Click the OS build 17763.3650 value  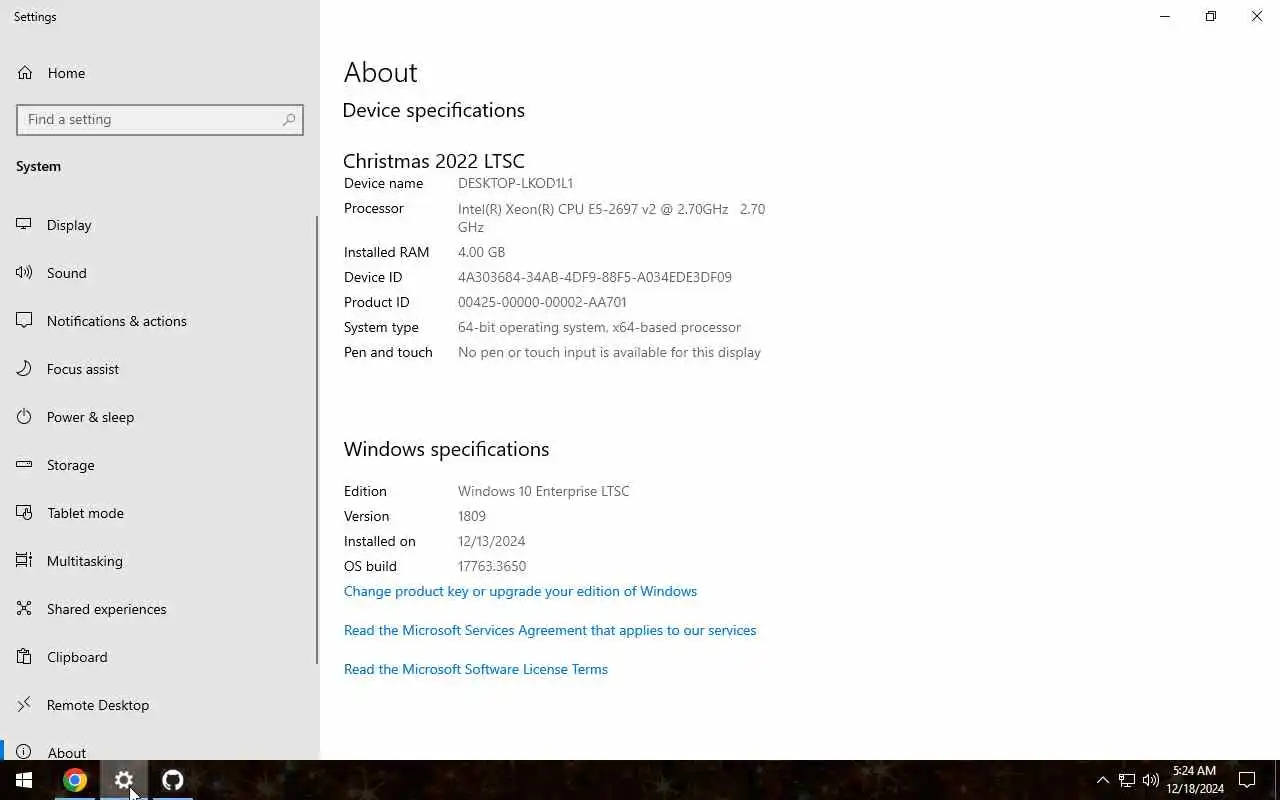pyautogui.click(x=492, y=566)
